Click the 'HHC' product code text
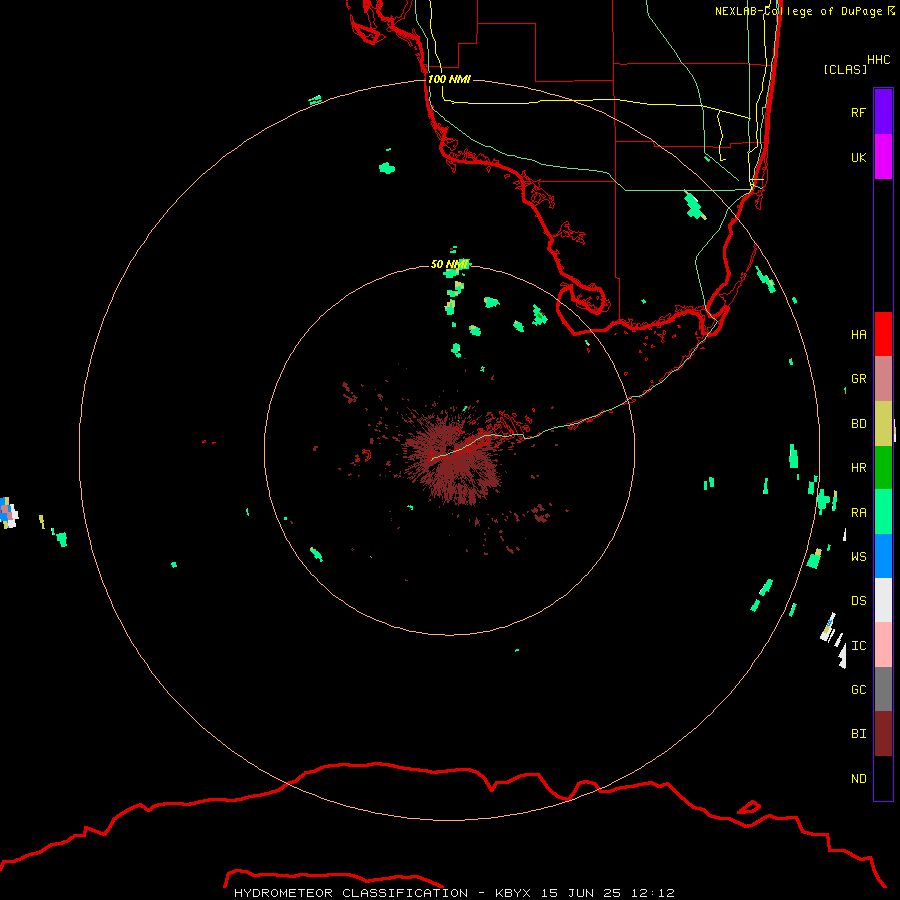900x900 pixels. (x=879, y=60)
